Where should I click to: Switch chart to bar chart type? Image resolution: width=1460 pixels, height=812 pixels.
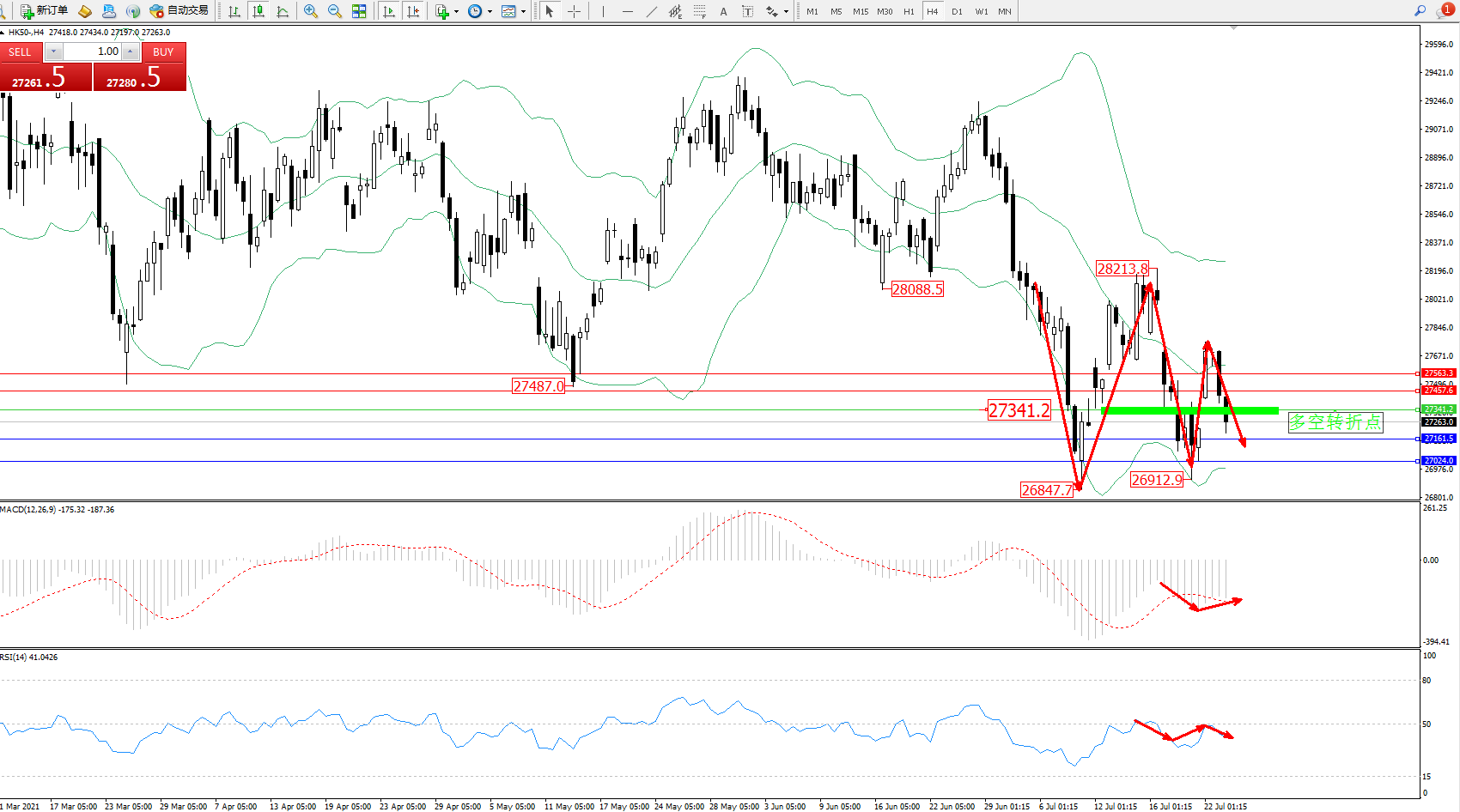point(234,11)
